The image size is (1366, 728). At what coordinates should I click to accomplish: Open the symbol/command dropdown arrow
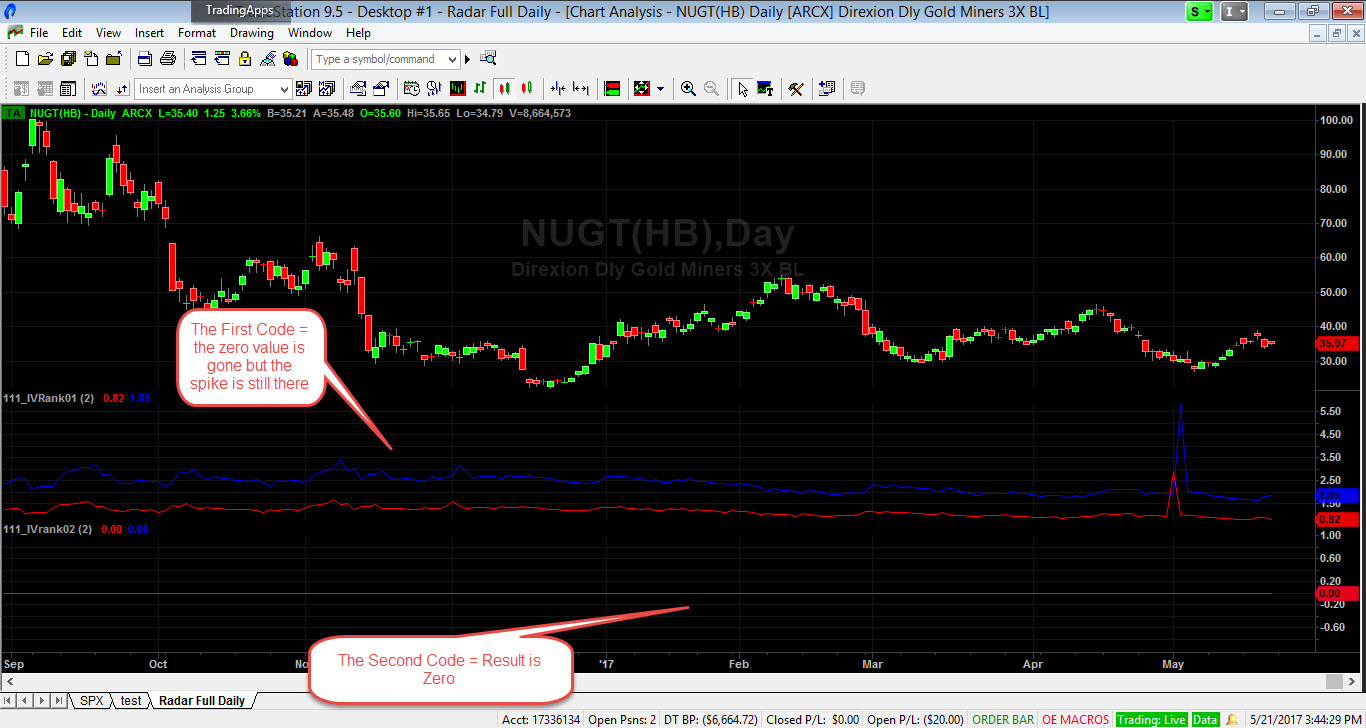tap(453, 60)
